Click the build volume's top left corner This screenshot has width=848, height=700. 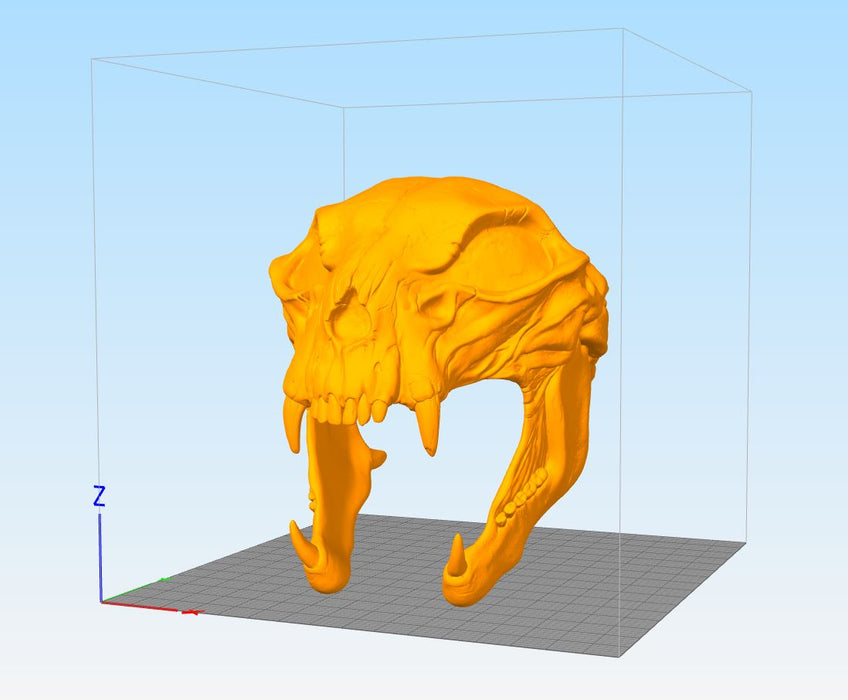pyautogui.click(x=93, y=59)
